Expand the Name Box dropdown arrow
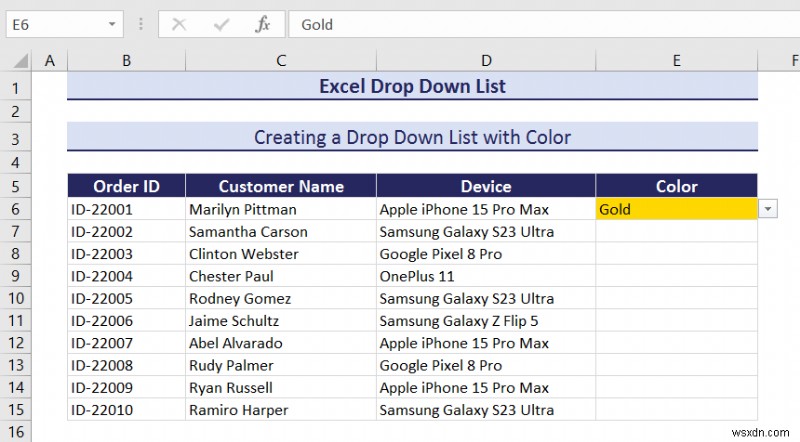800x442 pixels. pyautogui.click(x=112, y=24)
